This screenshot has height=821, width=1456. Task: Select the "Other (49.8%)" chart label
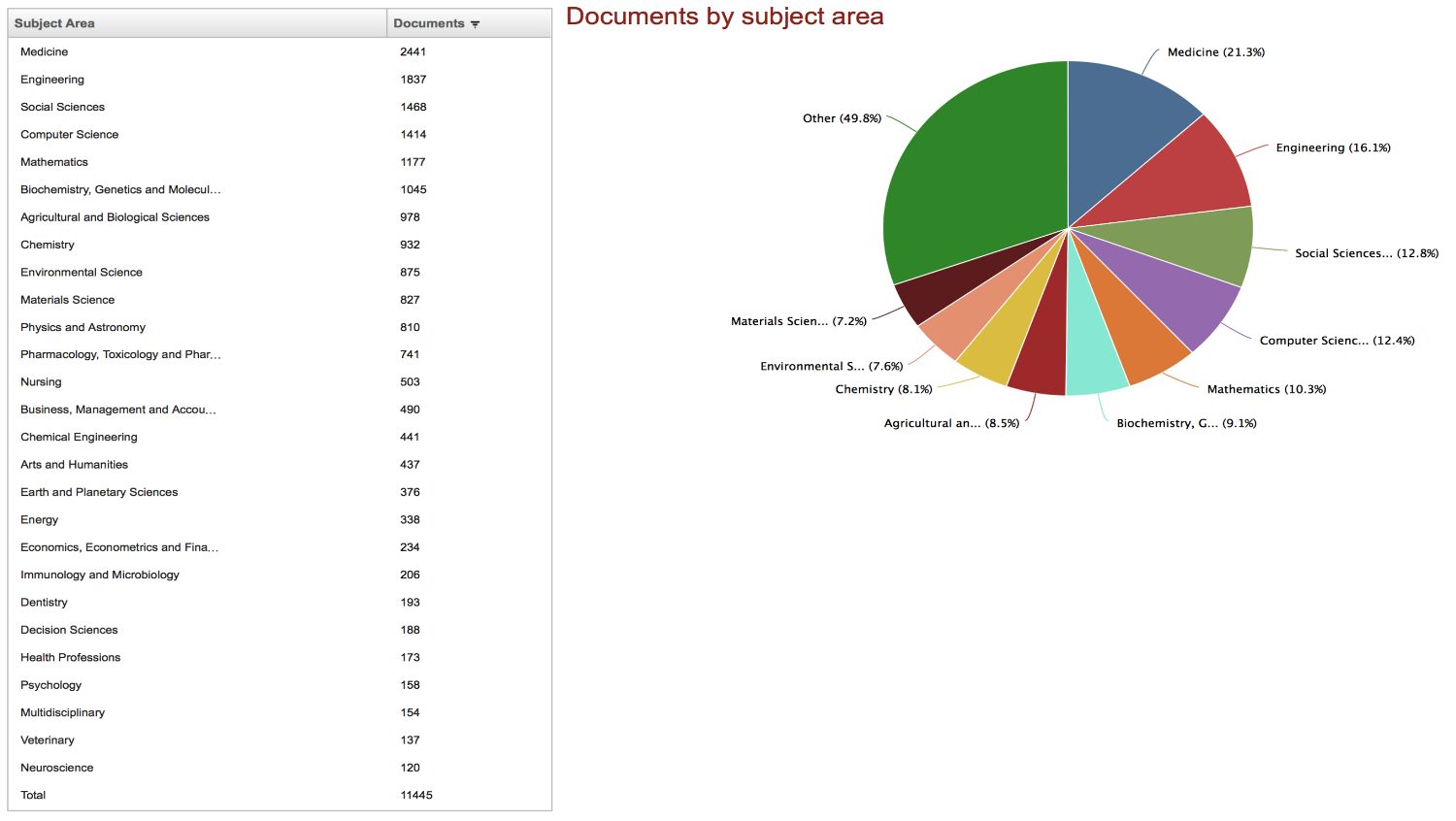(x=842, y=118)
